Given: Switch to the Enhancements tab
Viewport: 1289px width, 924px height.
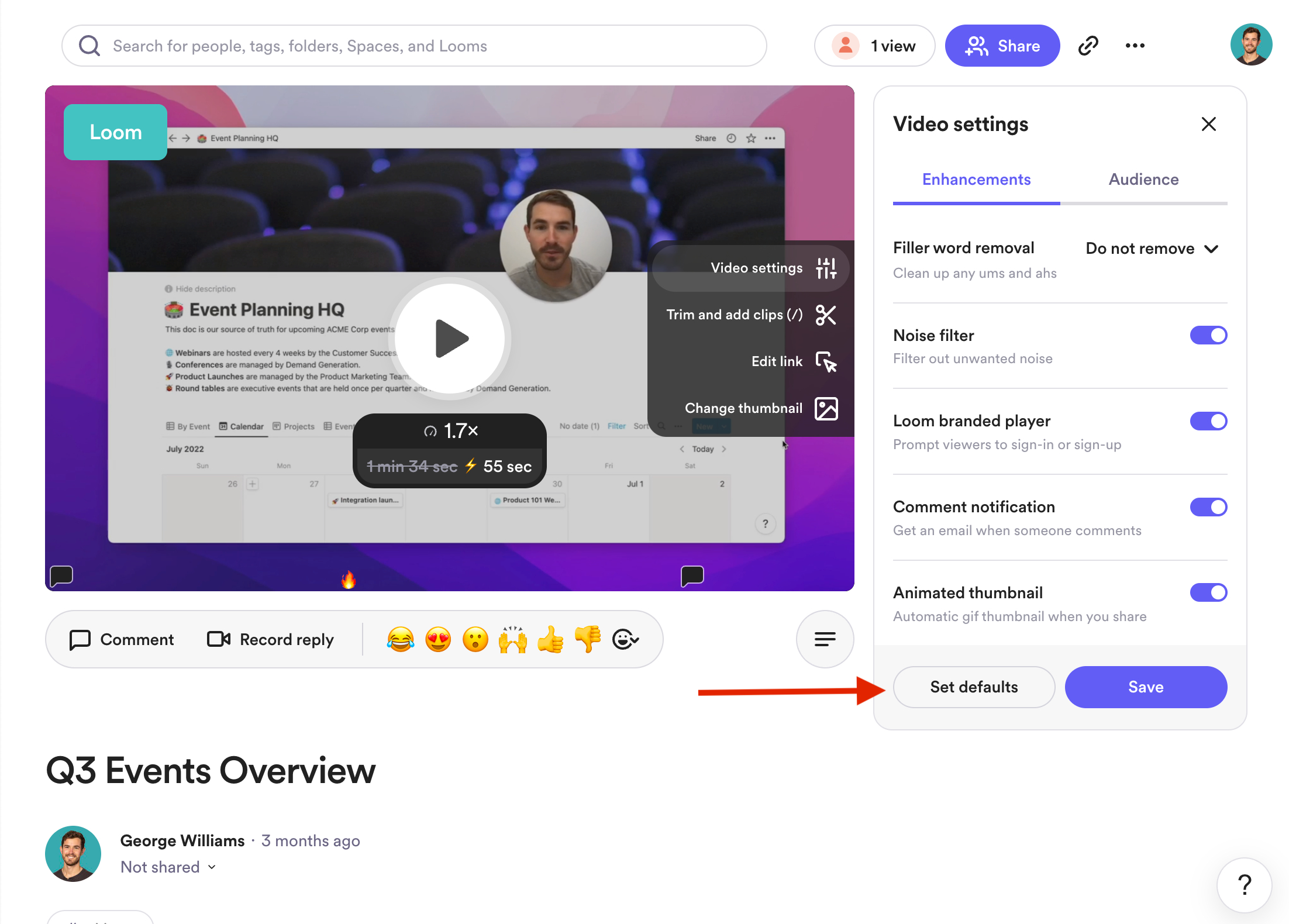Looking at the screenshot, I should [976, 180].
